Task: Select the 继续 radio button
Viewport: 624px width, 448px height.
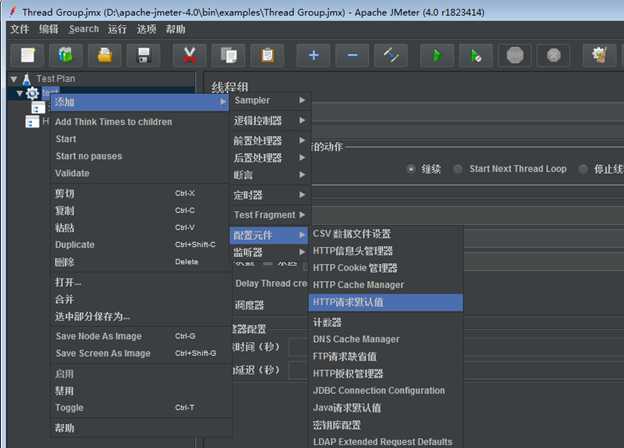Action: click(411, 169)
